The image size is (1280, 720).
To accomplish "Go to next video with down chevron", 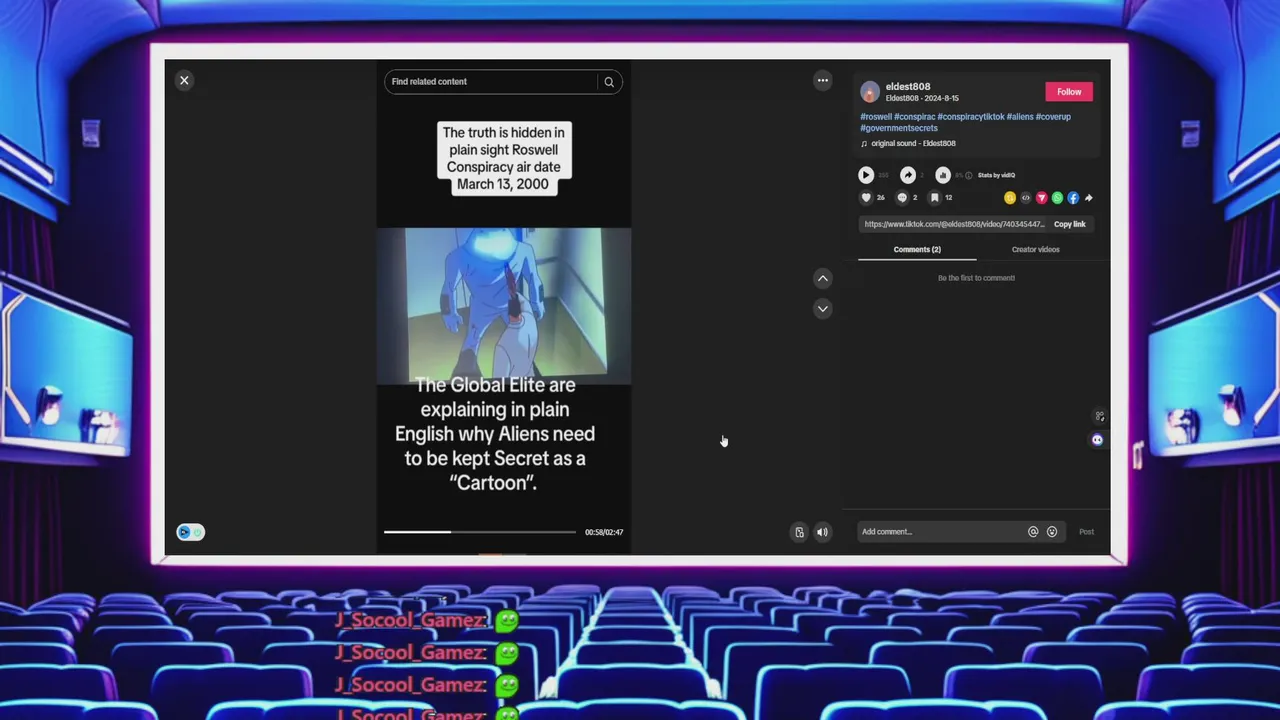I will (823, 309).
